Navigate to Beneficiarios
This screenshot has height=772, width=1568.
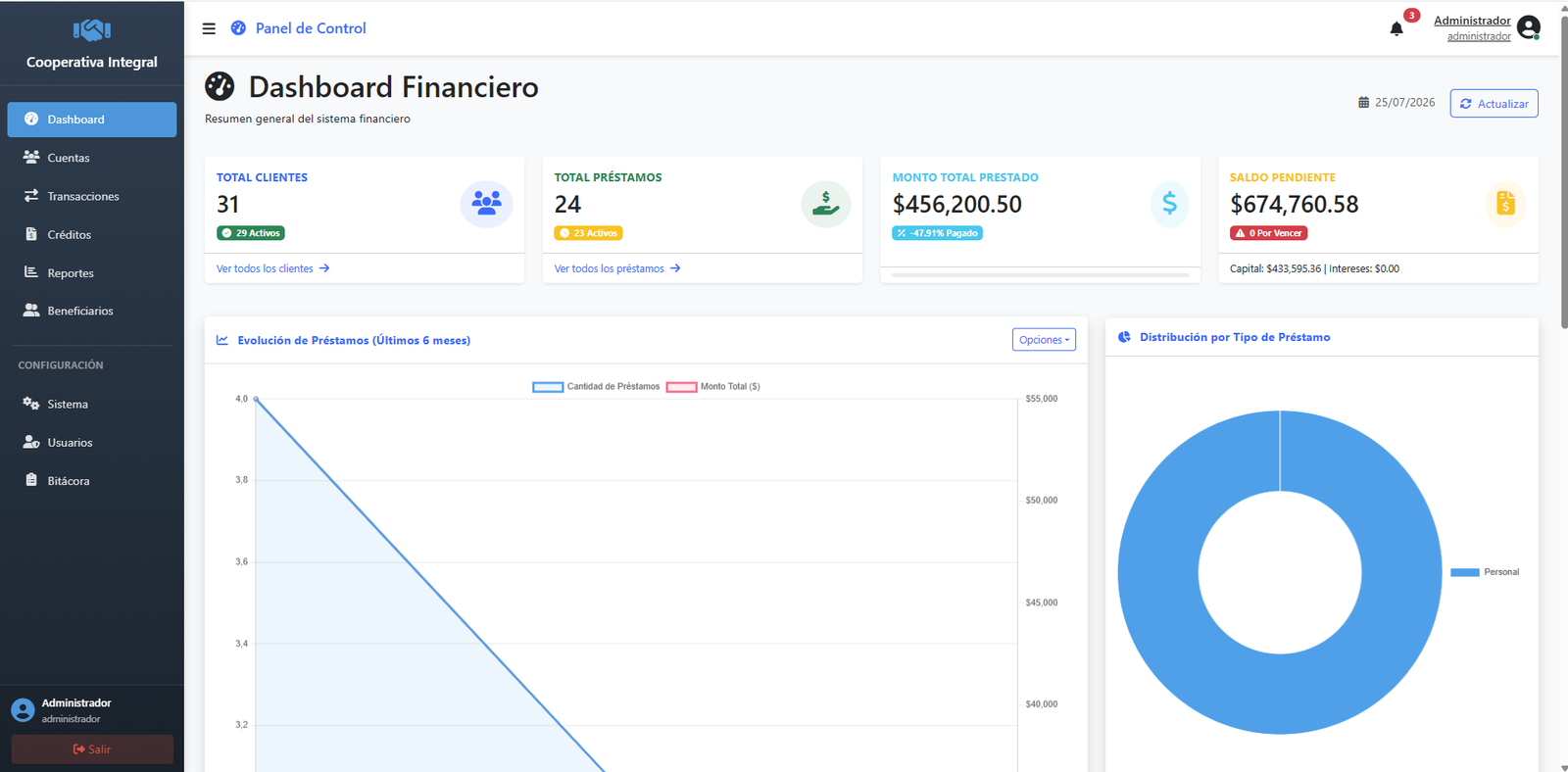92,311
